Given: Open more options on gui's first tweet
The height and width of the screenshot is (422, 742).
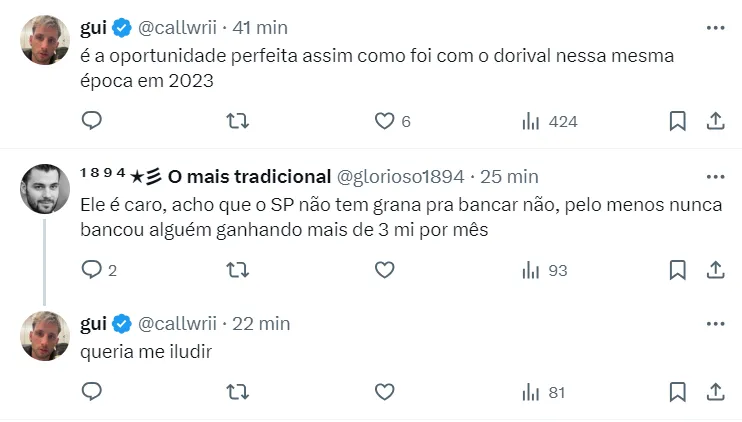Looking at the screenshot, I should pyautogui.click(x=715, y=27).
